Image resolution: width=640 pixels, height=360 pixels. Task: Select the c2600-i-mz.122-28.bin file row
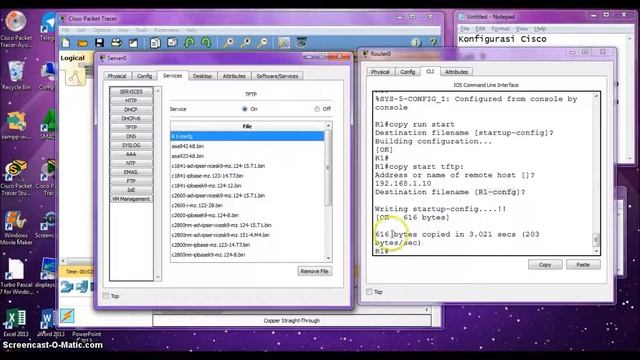tap(247, 205)
